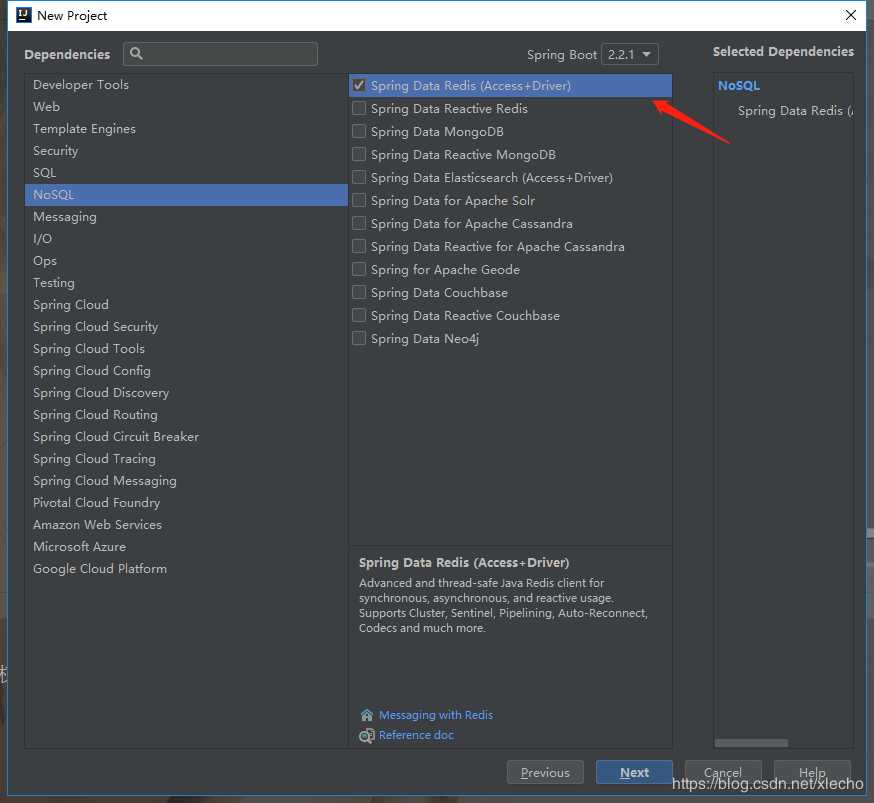
Task: Select Google Cloud Platform category
Action: 186,569
